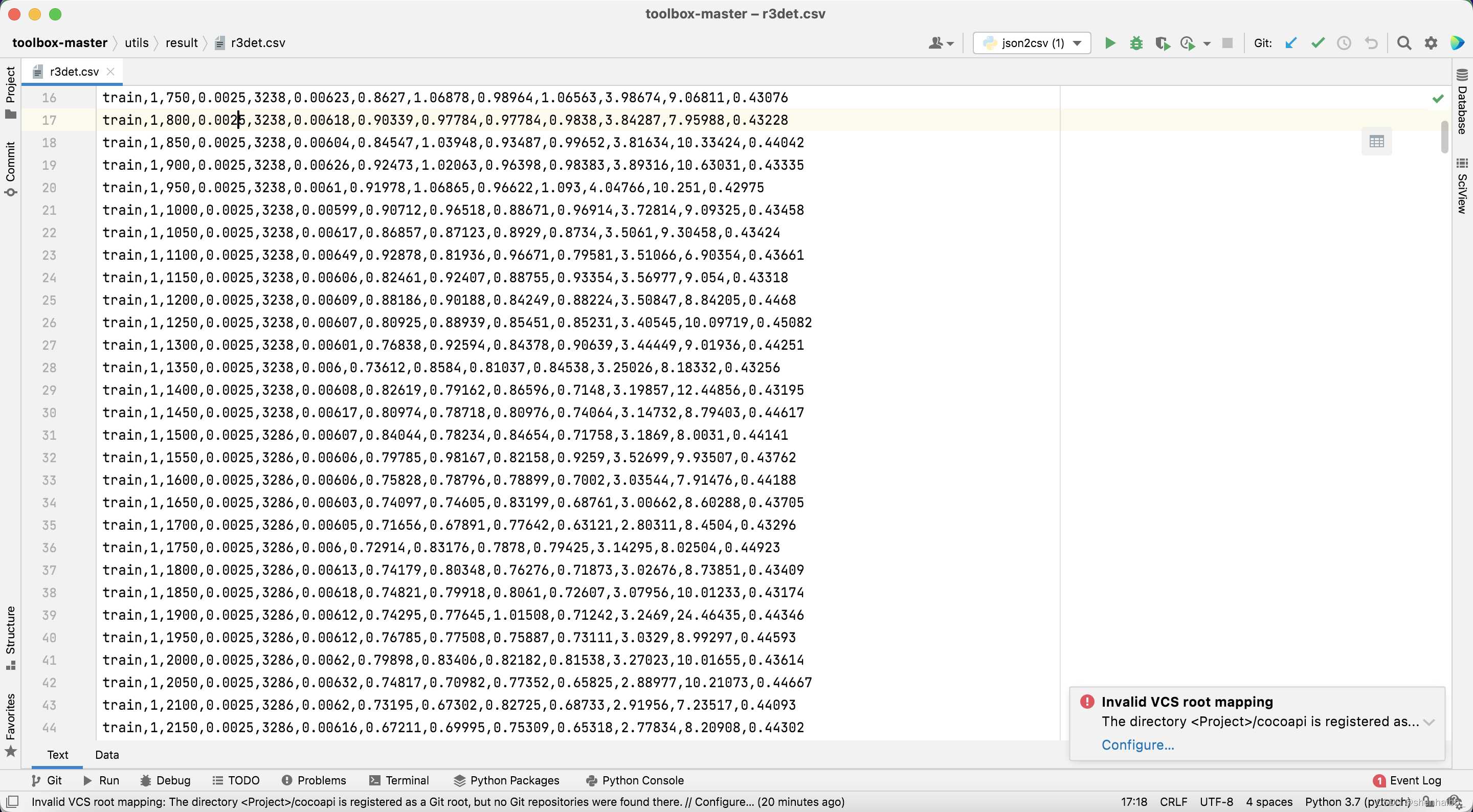
Task: Click utils in the breadcrumb path
Action: tap(137, 42)
